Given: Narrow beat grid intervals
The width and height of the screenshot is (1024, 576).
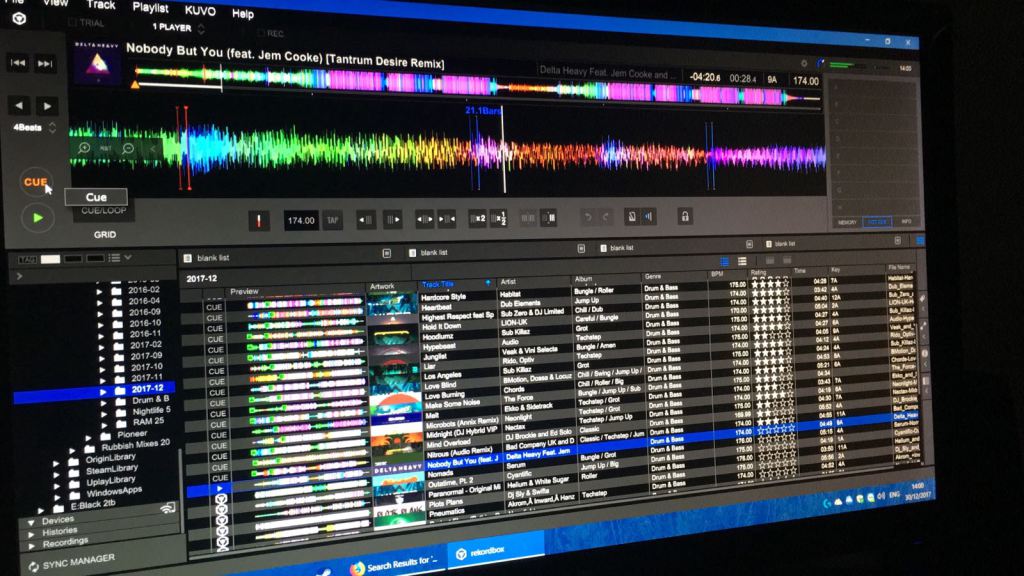Looking at the screenshot, I should point(447,219).
